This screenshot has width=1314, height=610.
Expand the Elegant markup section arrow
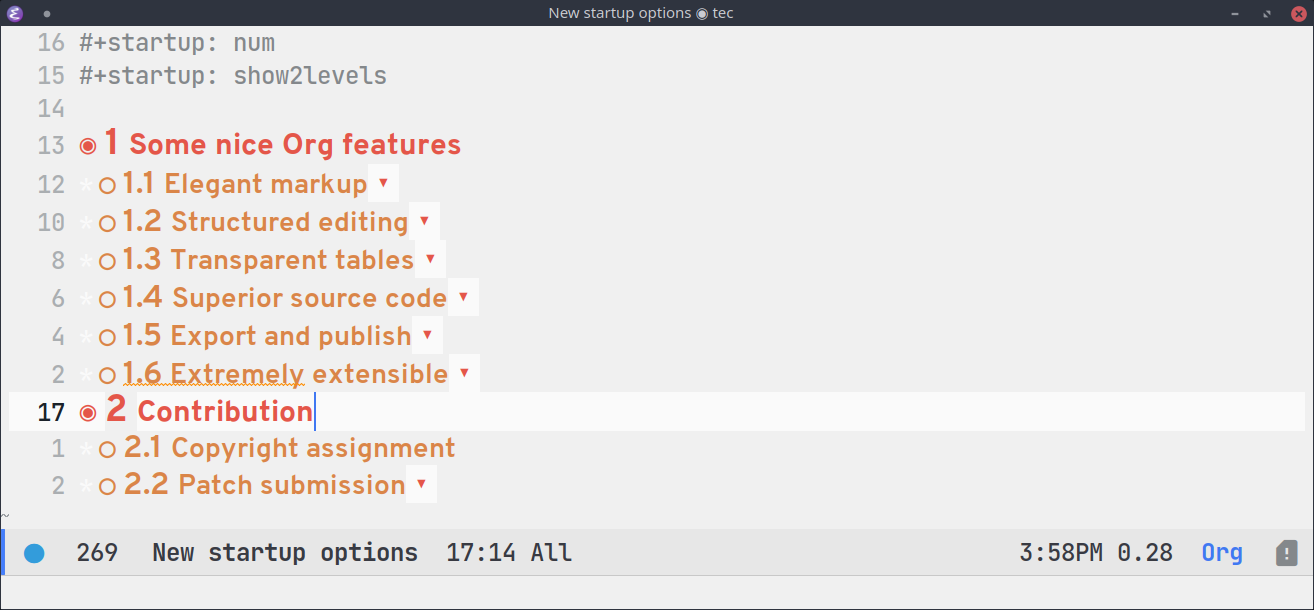(x=383, y=183)
